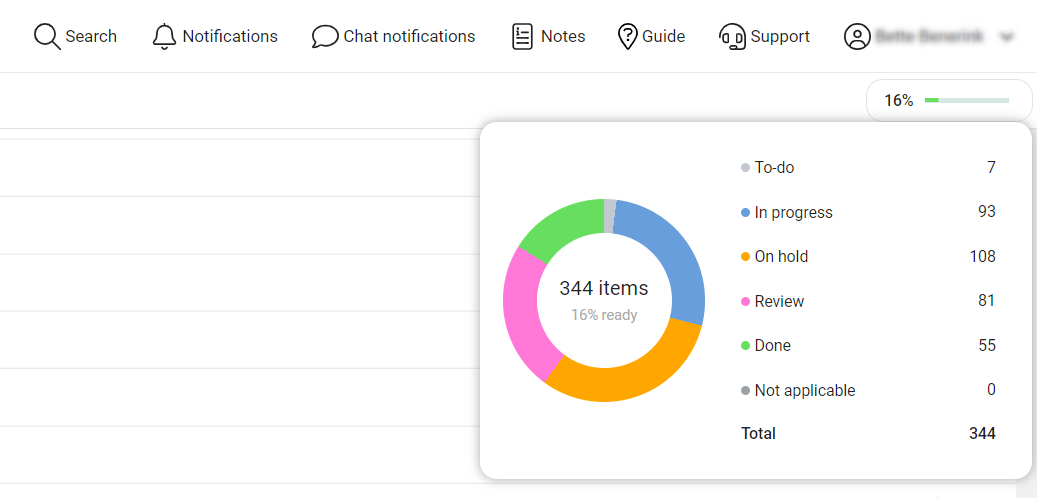
Task: Click the Not applicable legend entry
Action: click(804, 390)
